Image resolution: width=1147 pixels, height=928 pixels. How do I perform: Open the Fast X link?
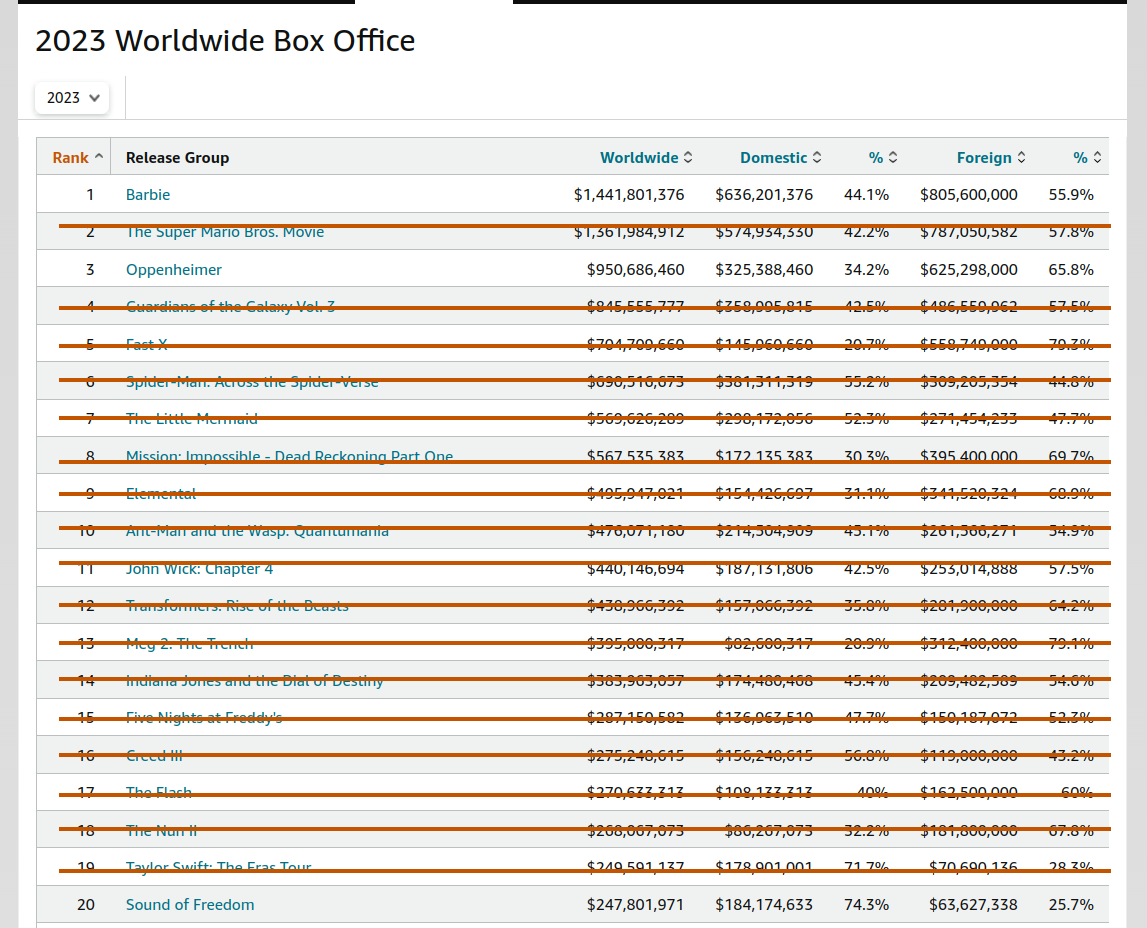click(x=146, y=344)
